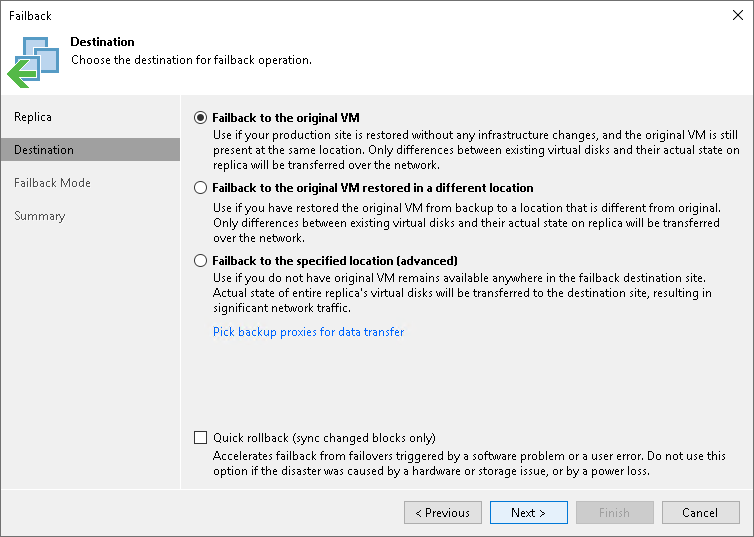The image size is (754, 537).
Task: Click the Failback window title text
Action: tap(30, 16)
